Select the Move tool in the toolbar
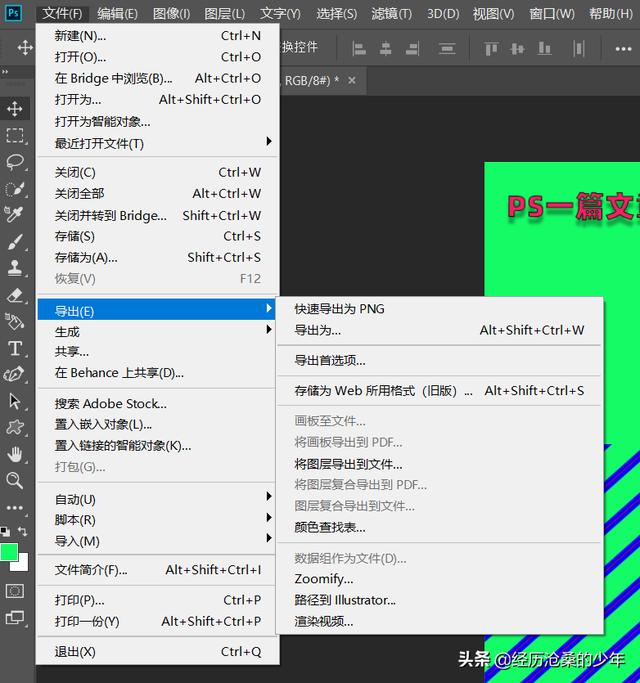The width and height of the screenshot is (640, 683). (15, 108)
